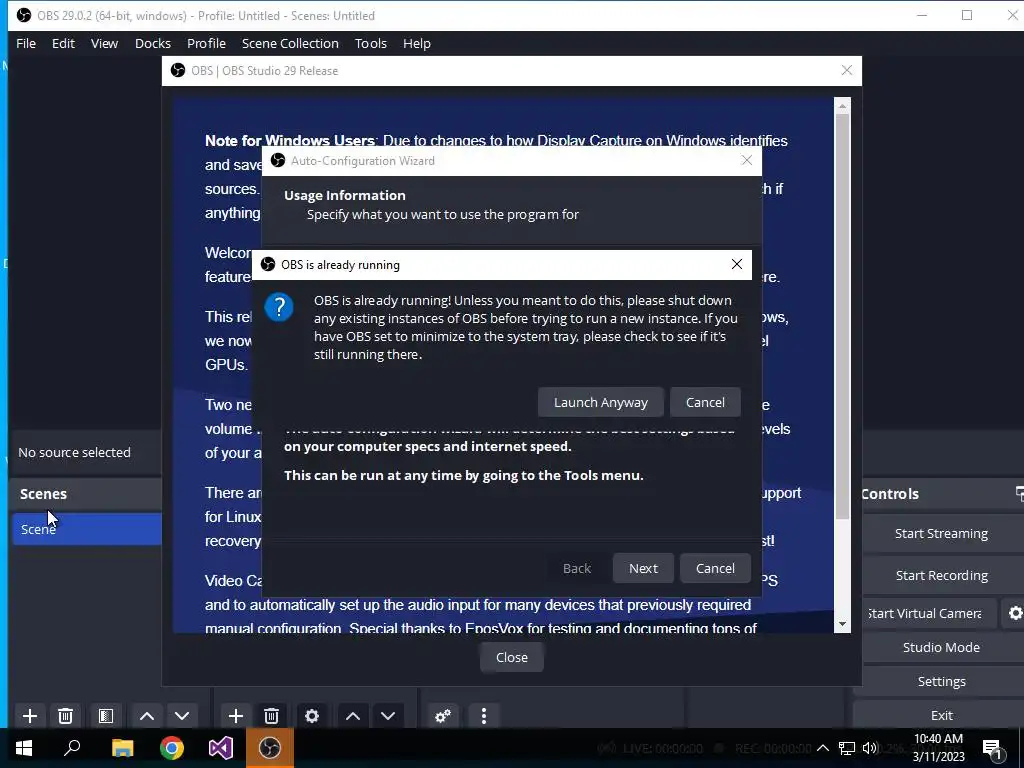The height and width of the screenshot is (768, 1024).
Task: Open the Docks menu
Action: click(153, 43)
